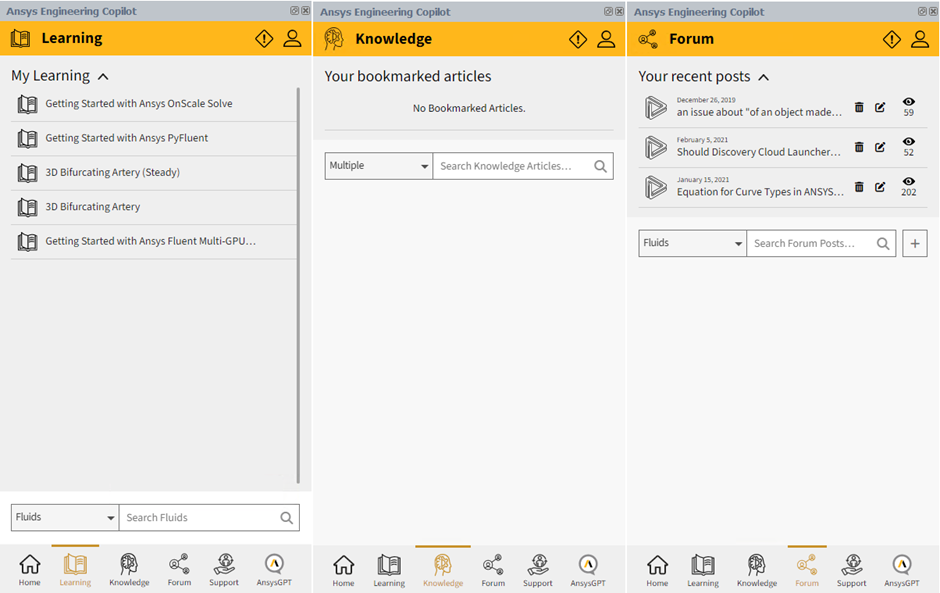This screenshot has width=940, height=593.
Task: Click the My Learning list vertical scrollbar
Action: tap(298, 285)
